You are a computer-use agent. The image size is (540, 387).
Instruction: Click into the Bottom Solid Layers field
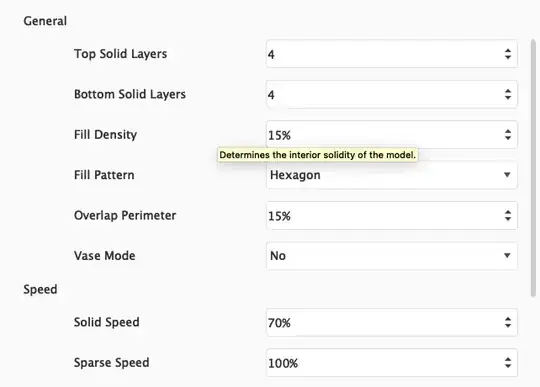click(x=392, y=94)
